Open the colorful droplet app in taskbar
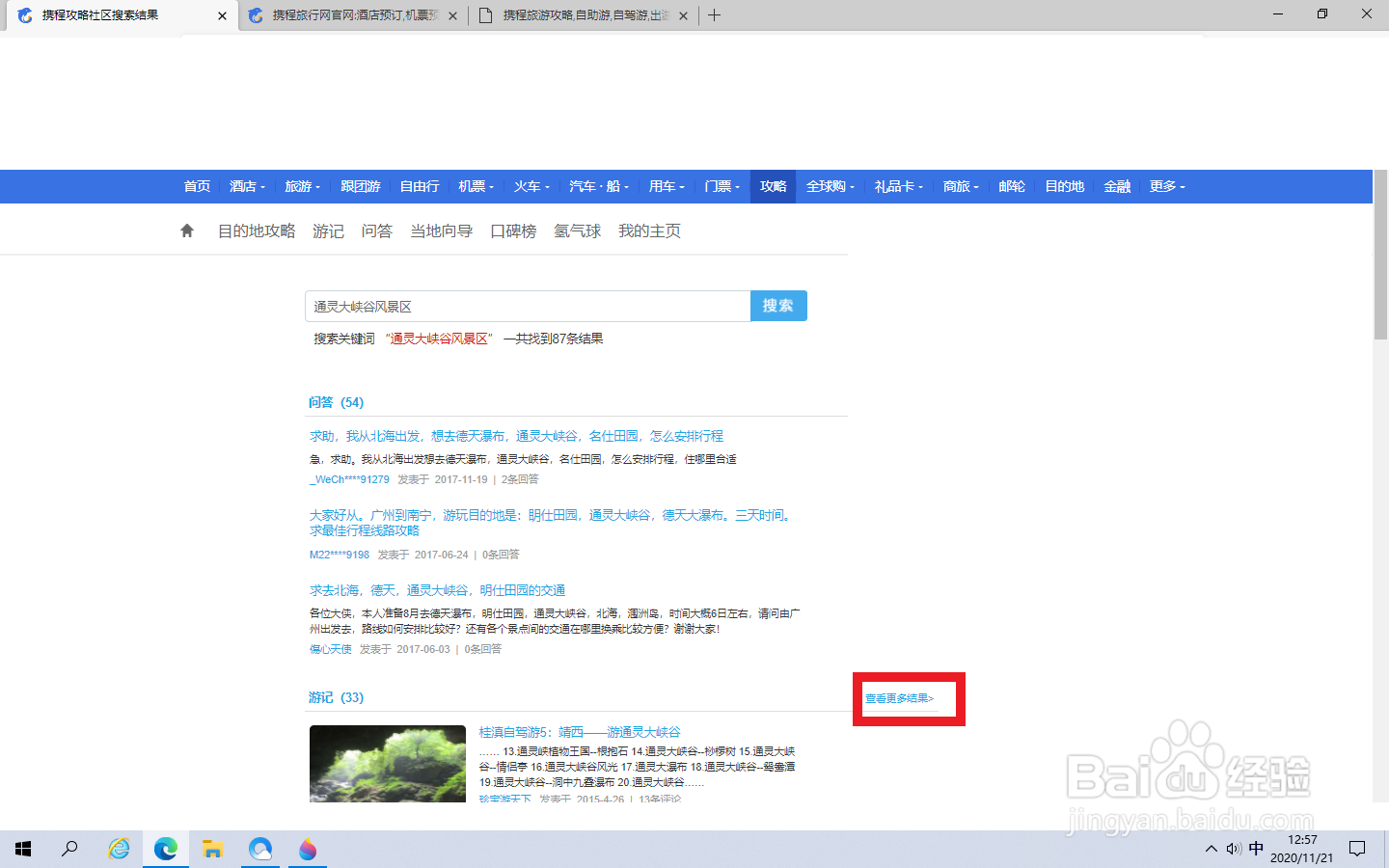1389x868 pixels. [x=308, y=849]
